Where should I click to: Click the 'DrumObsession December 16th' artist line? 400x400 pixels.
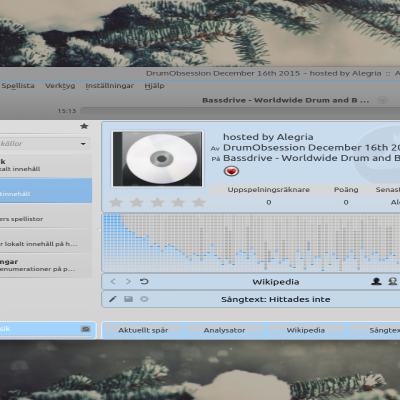point(311,147)
